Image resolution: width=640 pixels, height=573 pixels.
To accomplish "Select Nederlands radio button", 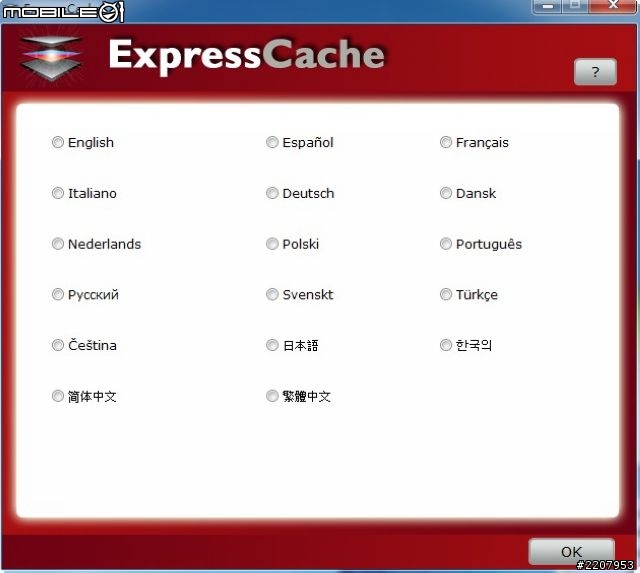I will pyautogui.click(x=58, y=244).
